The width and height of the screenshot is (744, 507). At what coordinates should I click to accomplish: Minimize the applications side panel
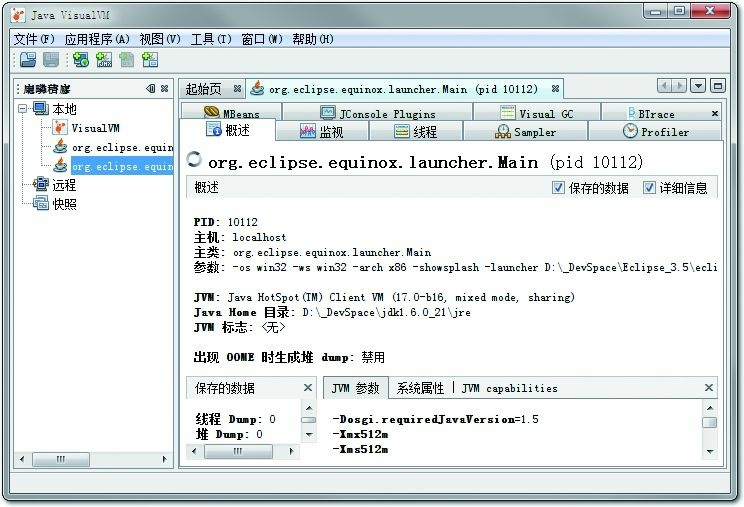(150, 88)
